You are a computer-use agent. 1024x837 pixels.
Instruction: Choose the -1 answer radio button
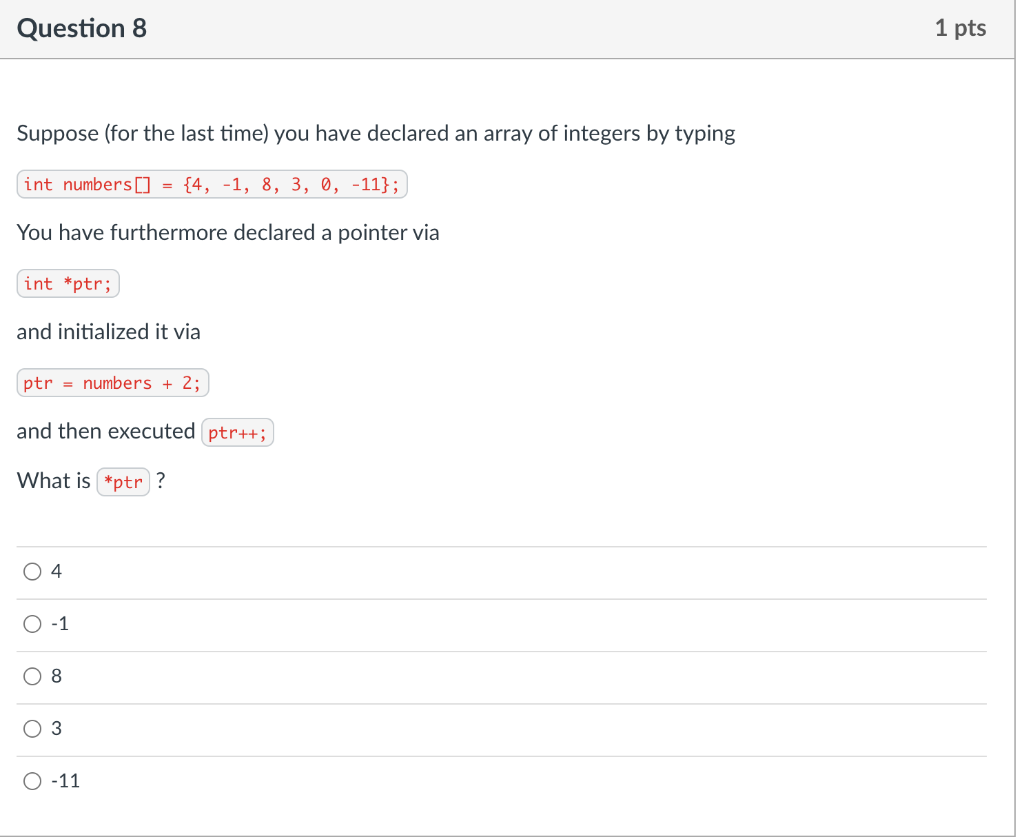(x=32, y=624)
